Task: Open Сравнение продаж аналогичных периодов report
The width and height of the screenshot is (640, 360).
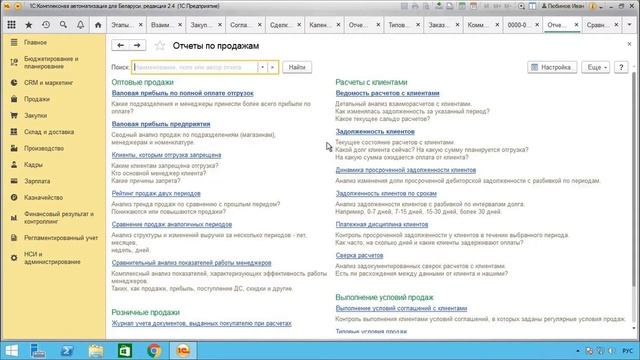Action: coord(171,224)
